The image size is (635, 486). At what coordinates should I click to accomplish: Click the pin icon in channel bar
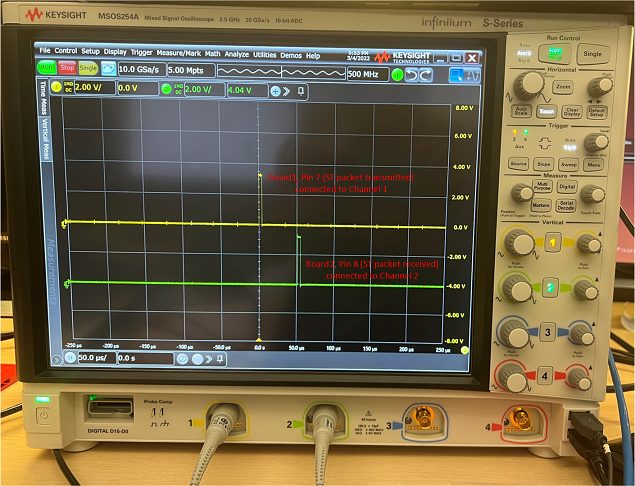(302, 91)
